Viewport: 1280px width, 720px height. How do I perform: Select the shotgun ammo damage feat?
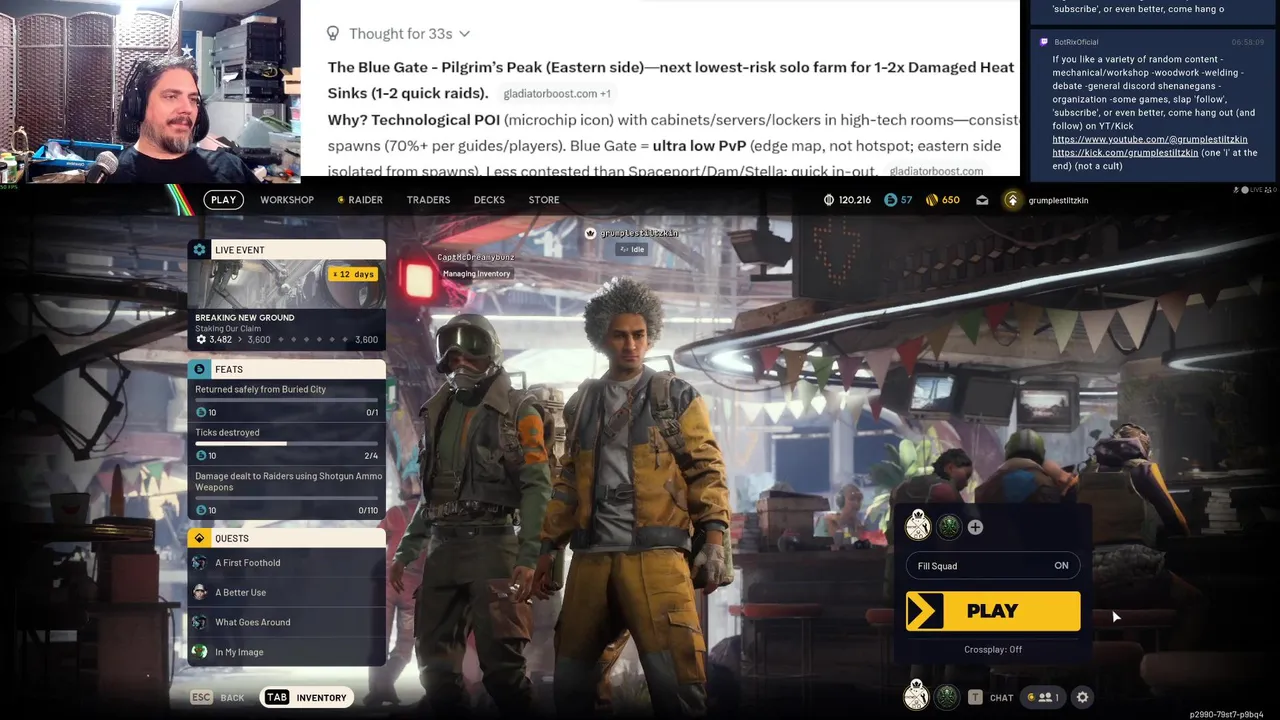288,494
